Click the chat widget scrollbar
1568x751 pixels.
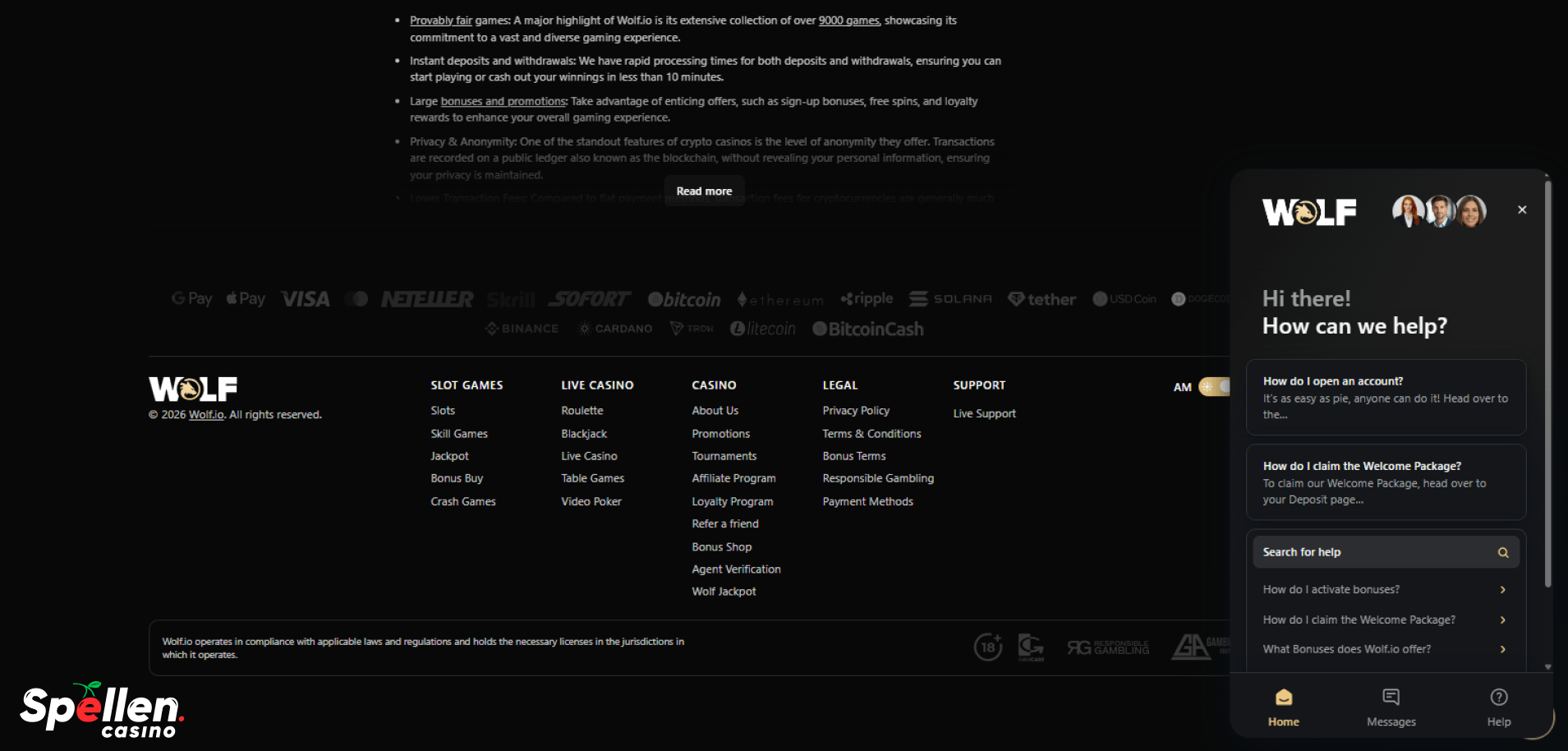point(1548,383)
